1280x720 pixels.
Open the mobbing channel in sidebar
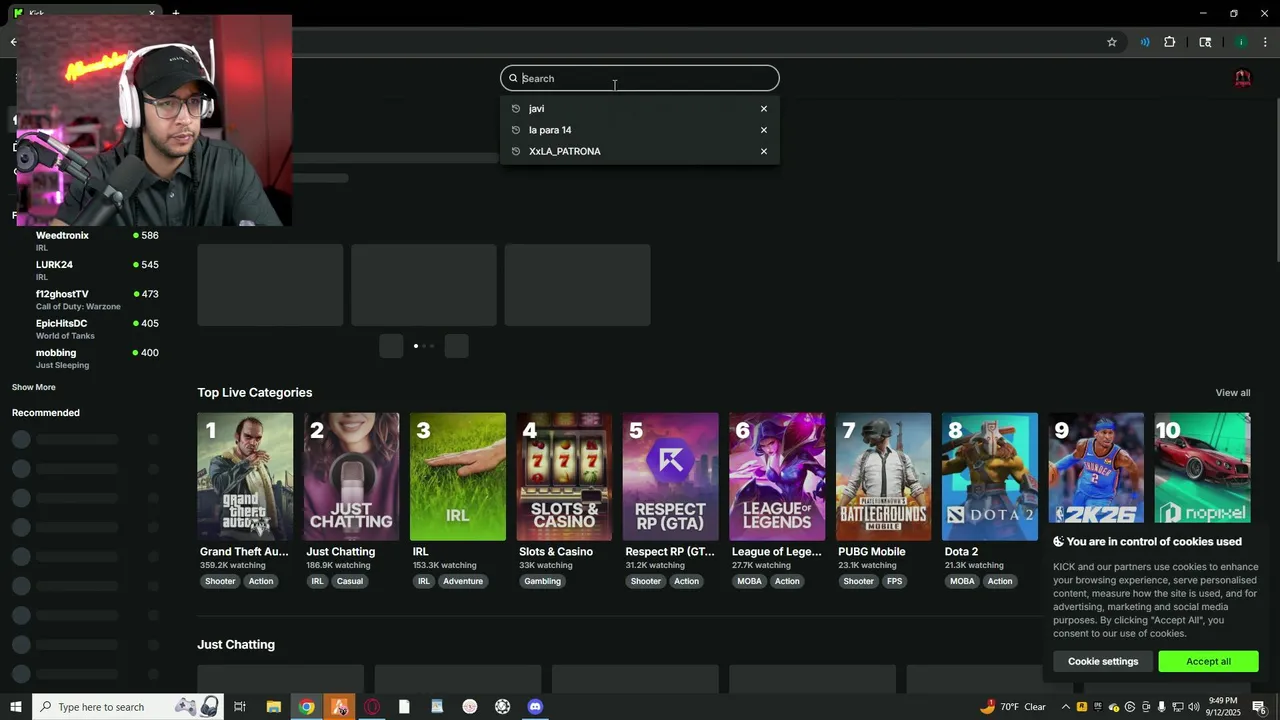click(85, 358)
